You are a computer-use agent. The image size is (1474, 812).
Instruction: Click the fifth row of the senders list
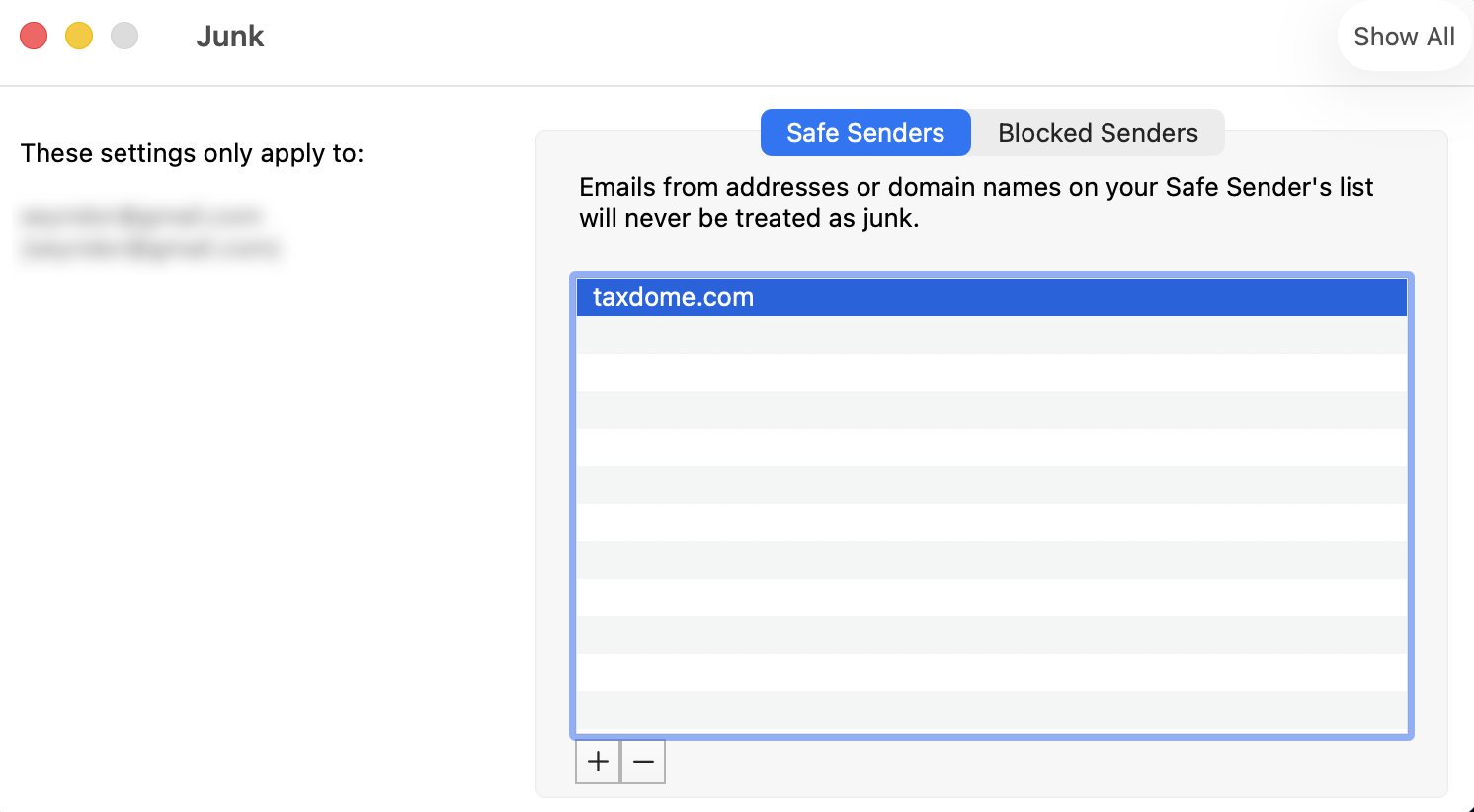(x=991, y=447)
